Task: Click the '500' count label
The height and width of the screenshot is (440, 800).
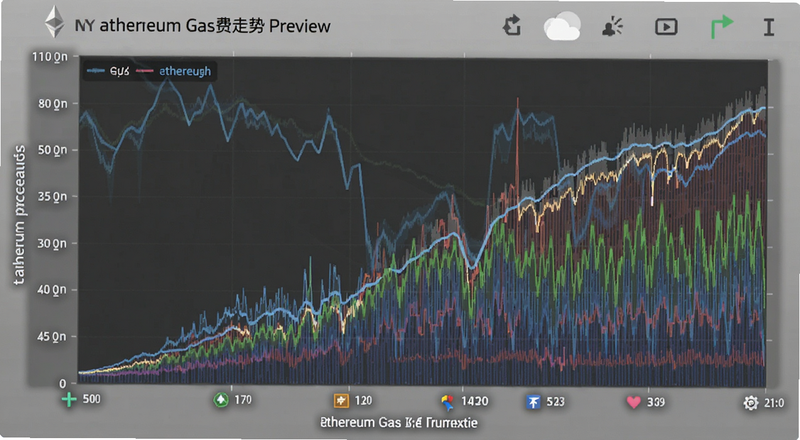Action: pos(92,399)
